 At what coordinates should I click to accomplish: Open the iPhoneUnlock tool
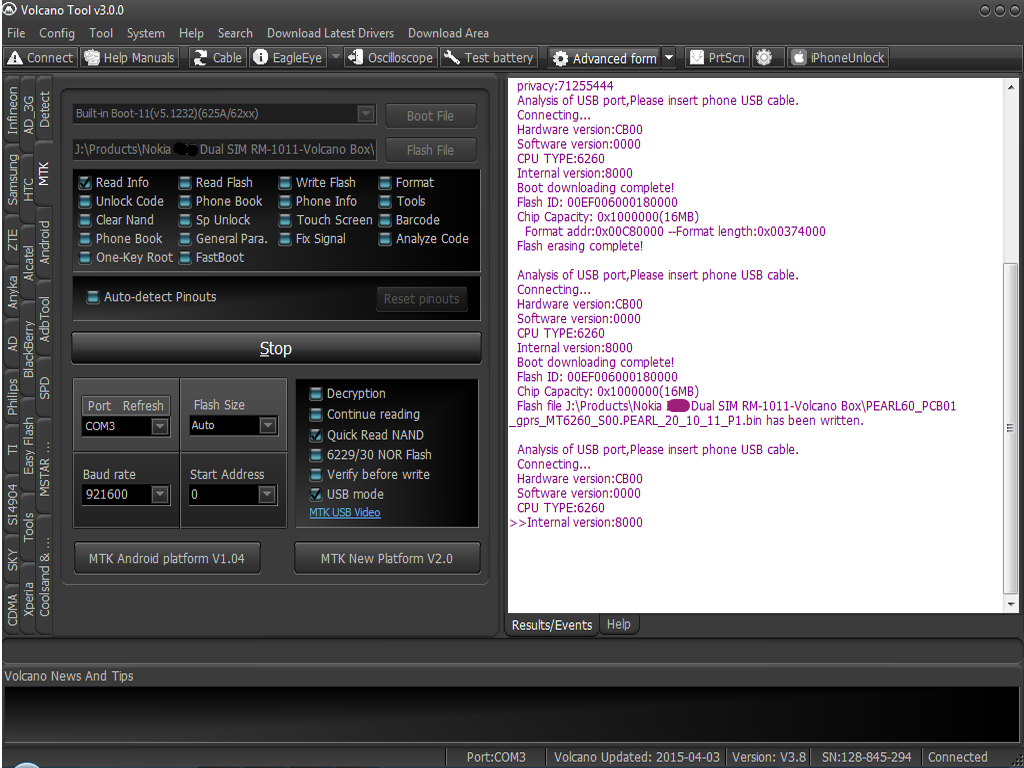[x=837, y=57]
